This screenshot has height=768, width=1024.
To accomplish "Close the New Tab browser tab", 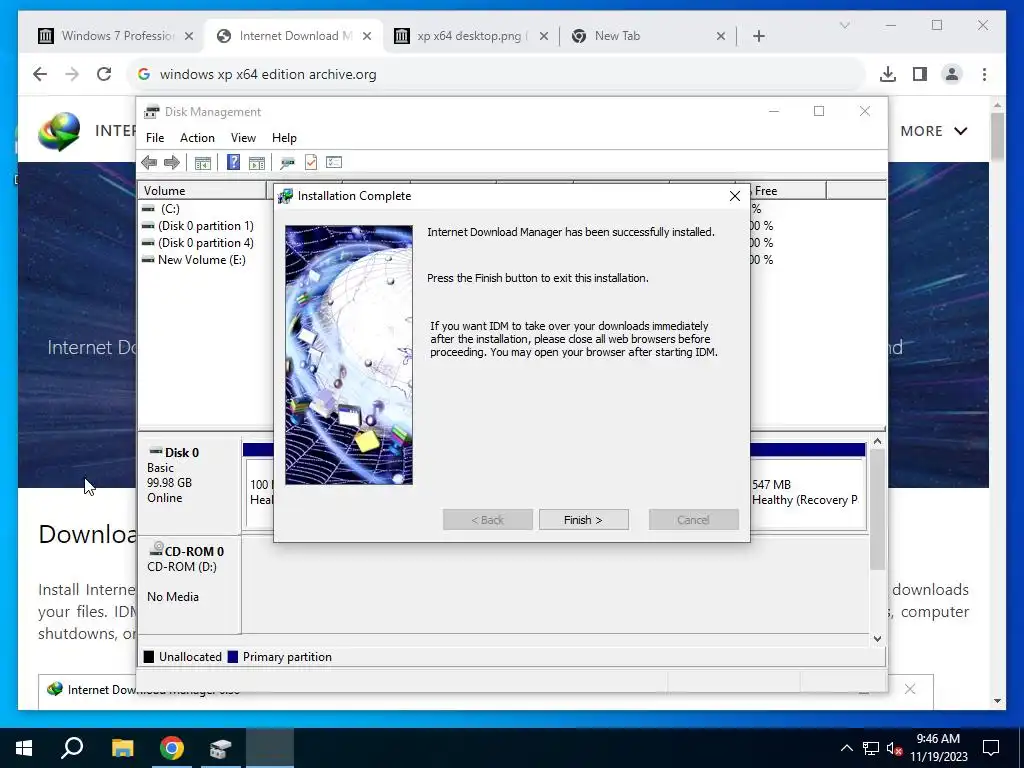I will tap(721, 37).
